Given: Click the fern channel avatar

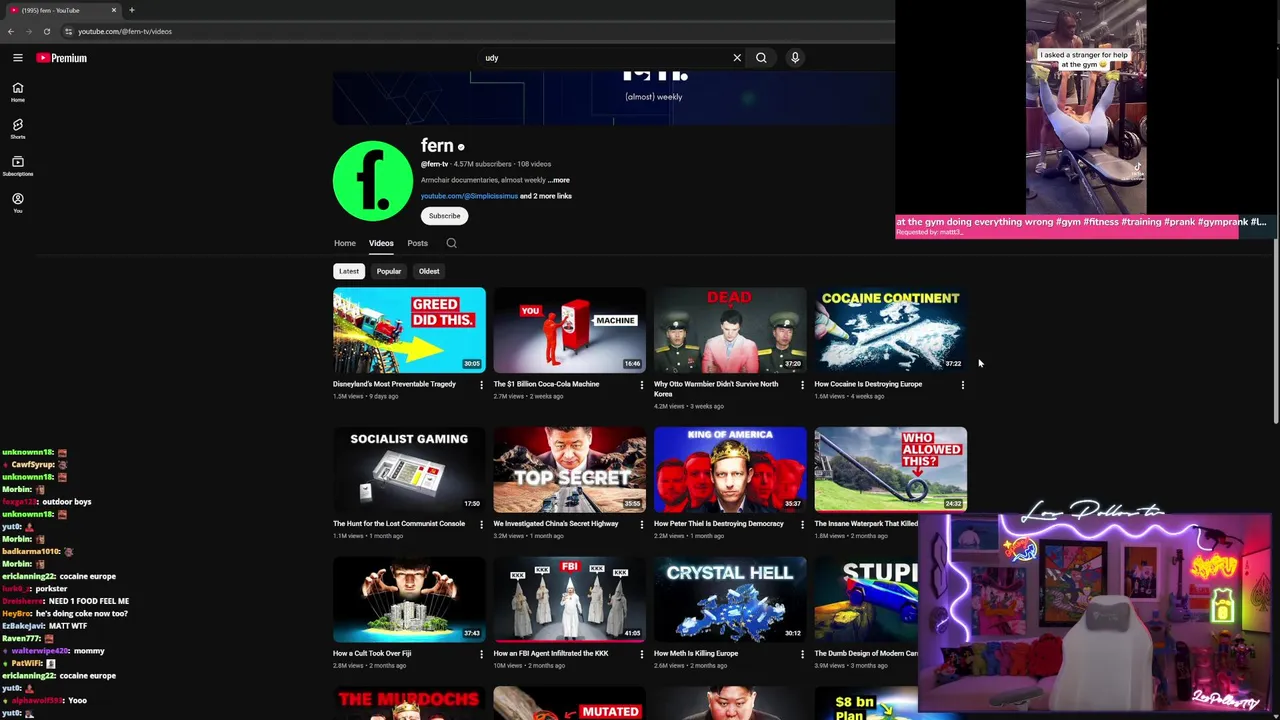Looking at the screenshot, I should pyautogui.click(x=373, y=181).
